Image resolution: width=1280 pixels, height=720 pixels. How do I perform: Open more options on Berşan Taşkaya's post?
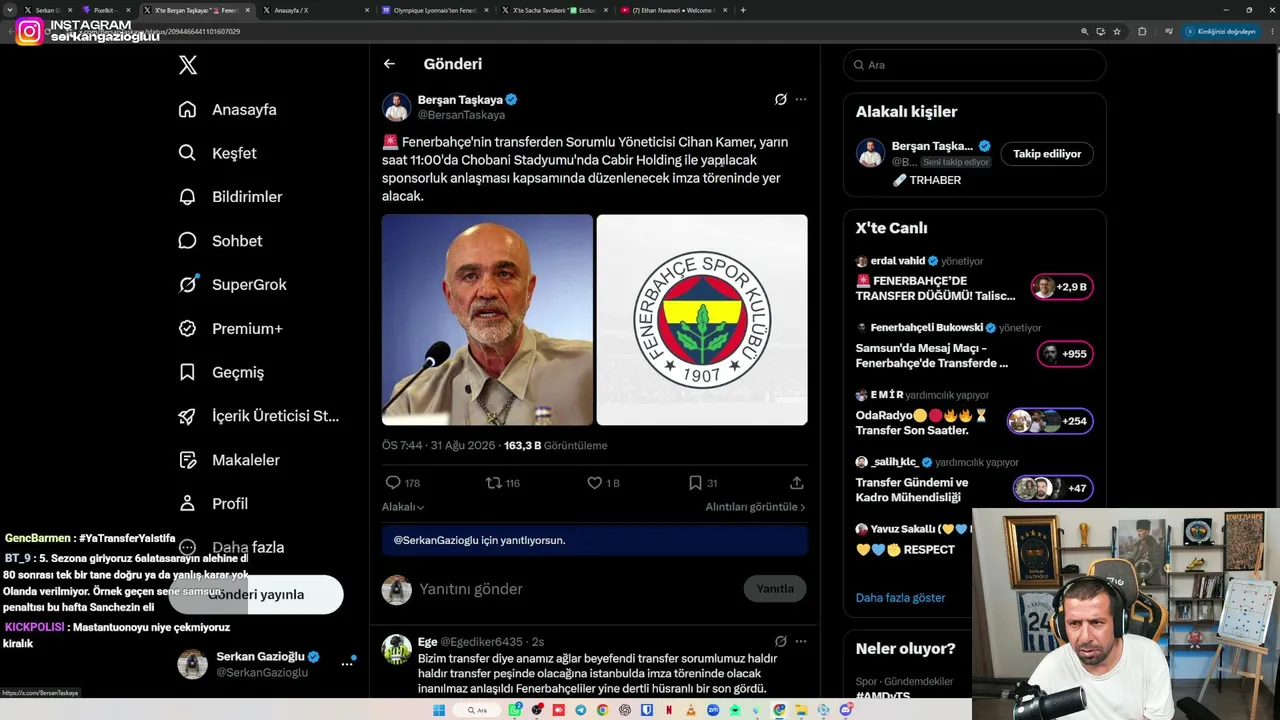(800, 99)
